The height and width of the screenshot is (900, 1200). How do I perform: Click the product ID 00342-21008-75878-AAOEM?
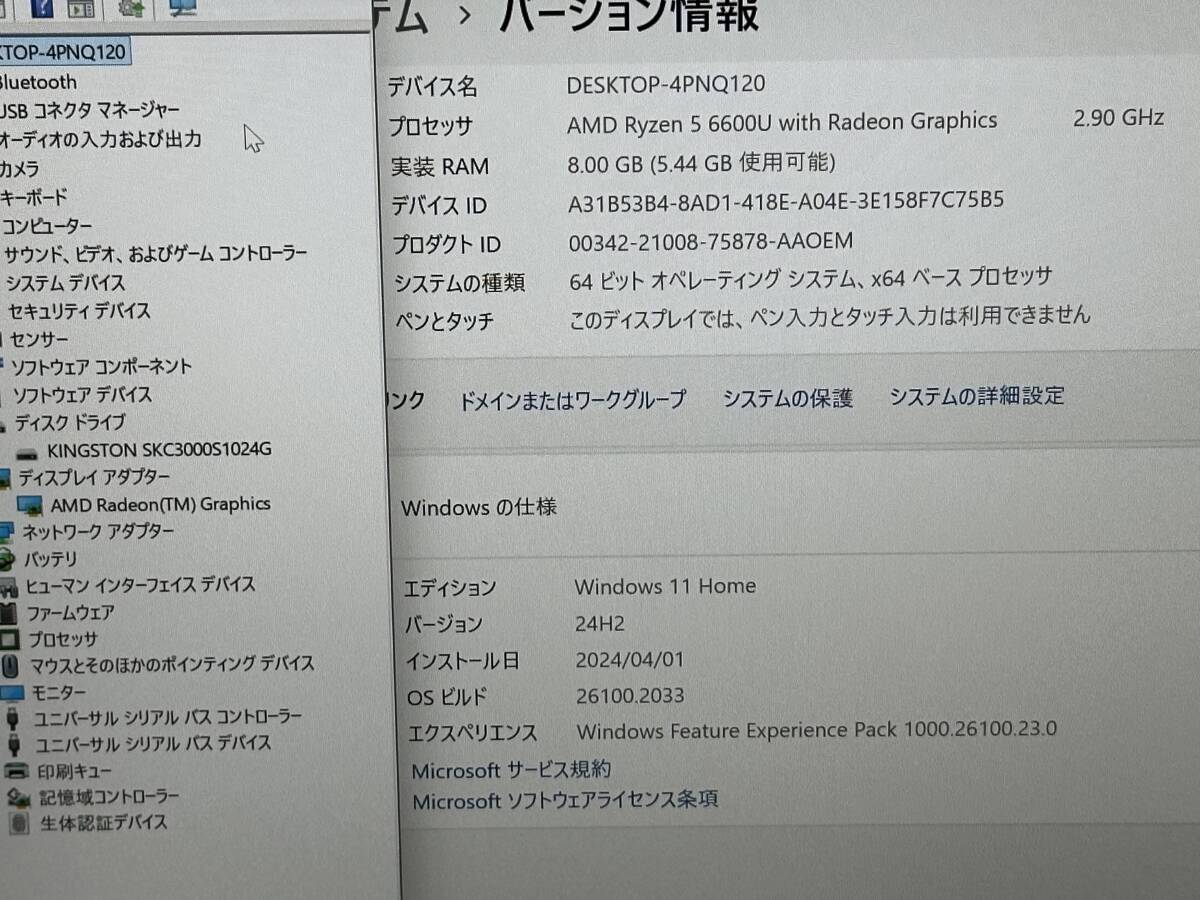click(710, 241)
